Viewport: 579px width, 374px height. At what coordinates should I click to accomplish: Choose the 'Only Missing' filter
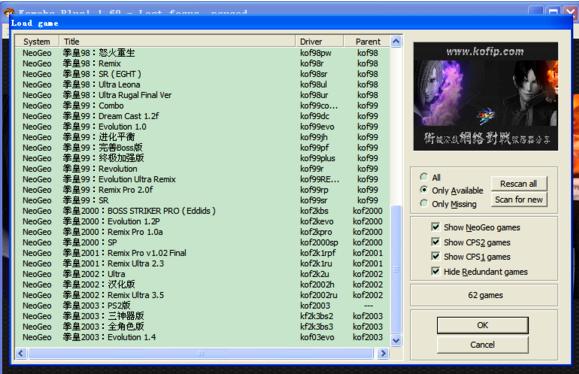click(x=424, y=203)
